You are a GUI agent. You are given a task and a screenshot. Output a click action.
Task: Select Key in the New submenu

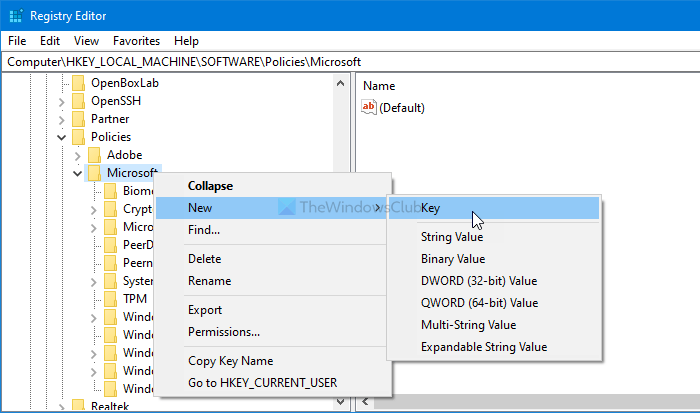tap(494, 208)
